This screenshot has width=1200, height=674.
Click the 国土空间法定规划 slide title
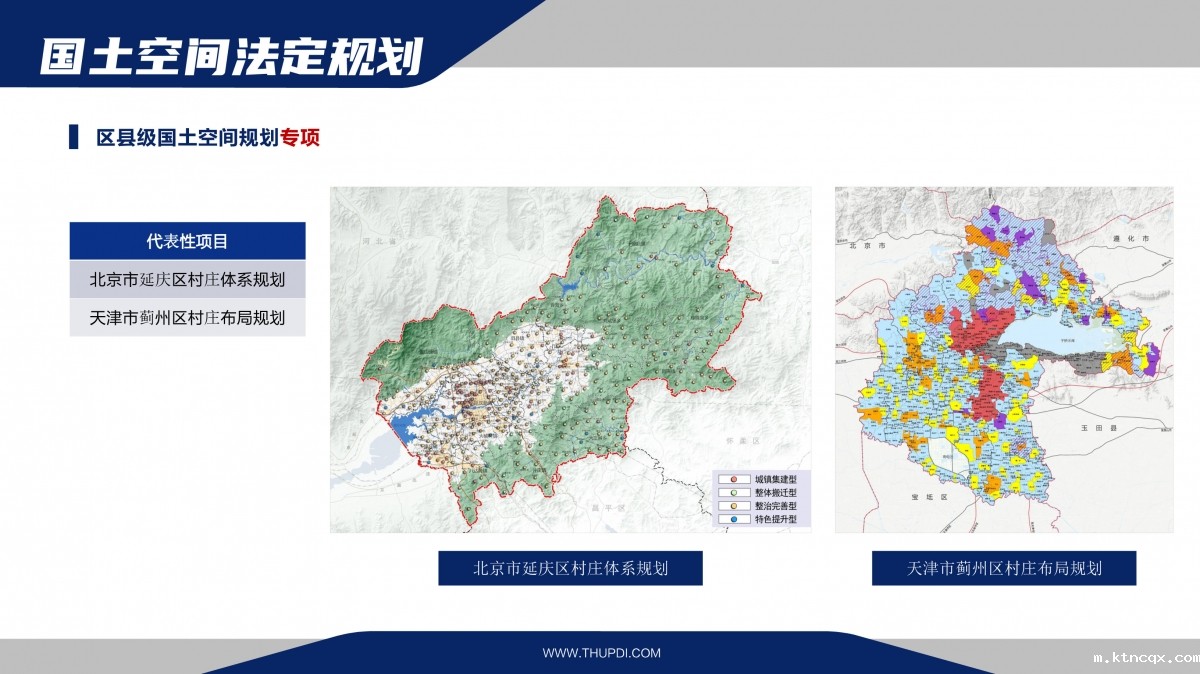click(231, 56)
